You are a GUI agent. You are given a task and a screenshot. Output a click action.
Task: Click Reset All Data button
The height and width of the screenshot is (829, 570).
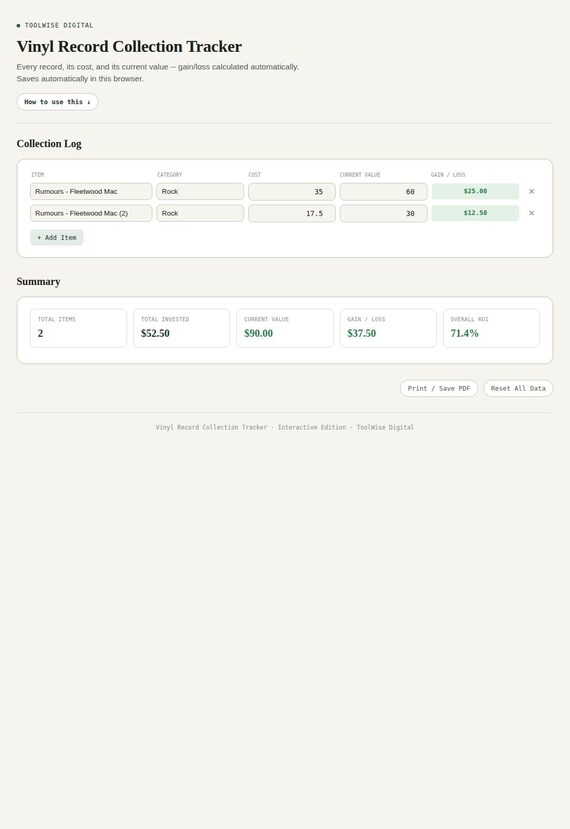[x=518, y=388]
